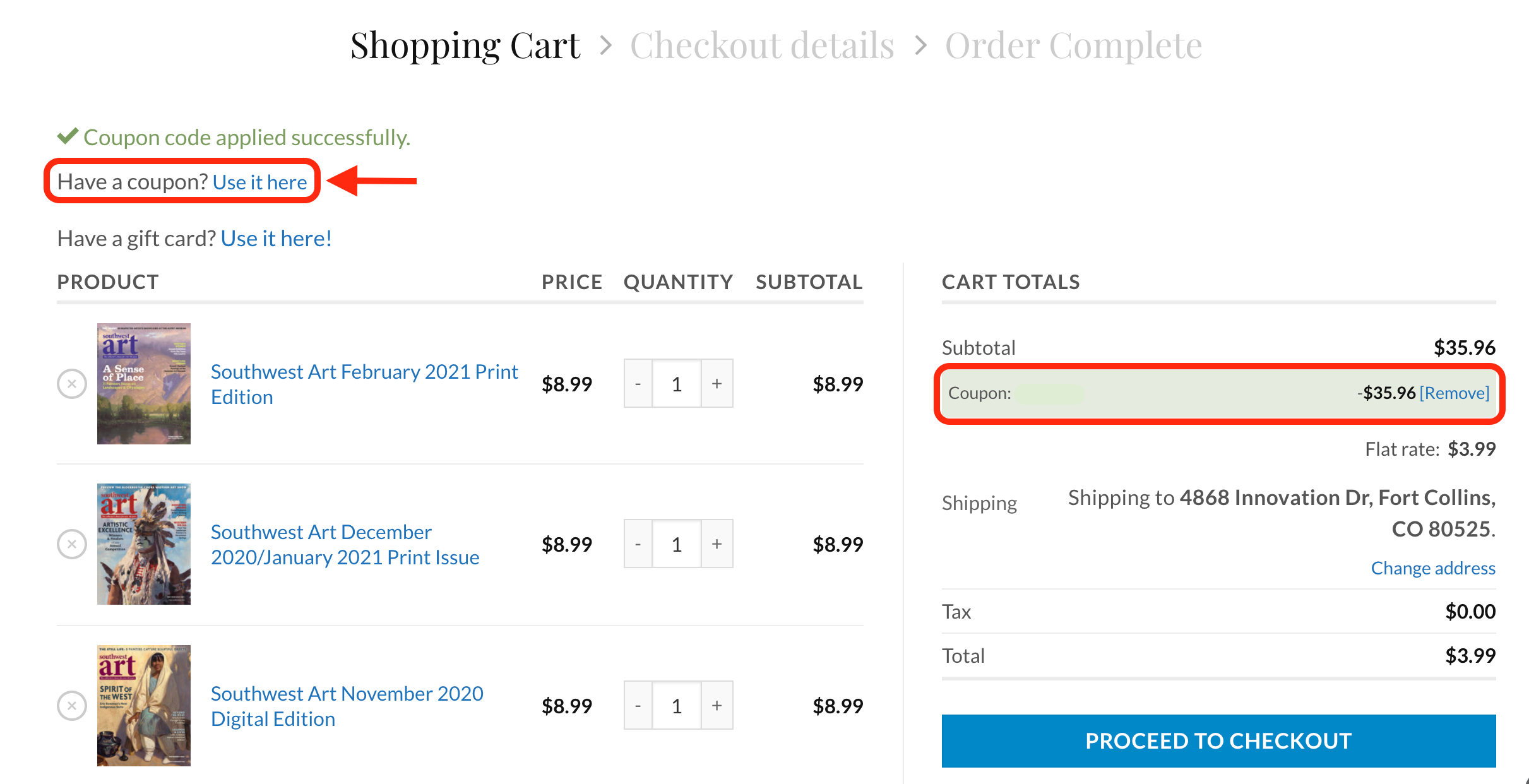The image size is (1529, 784).
Task: Click quantity field for February 2021 edition
Action: [677, 384]
